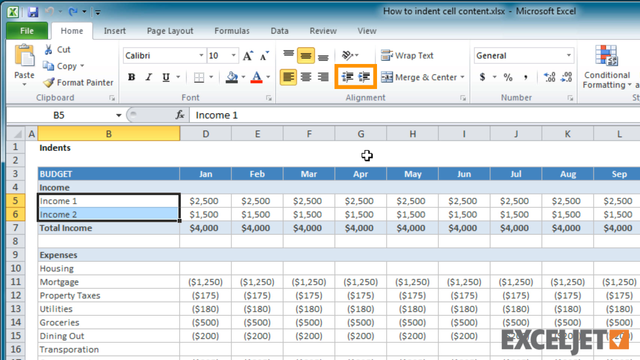Select the Total Income cell

pos(109,228)
